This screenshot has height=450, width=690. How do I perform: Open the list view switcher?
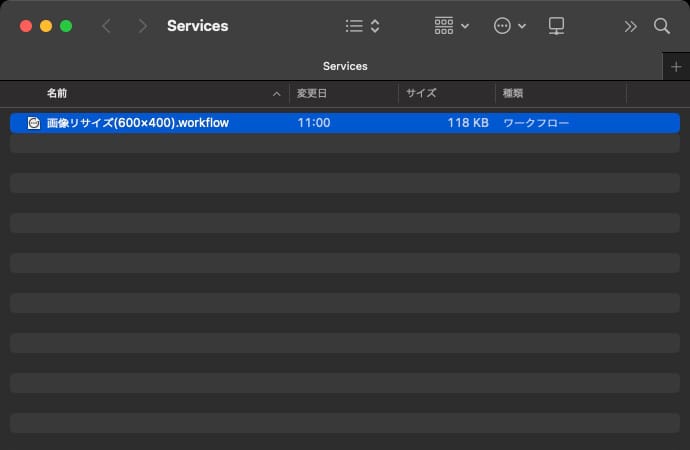click(x=362, y=26)
